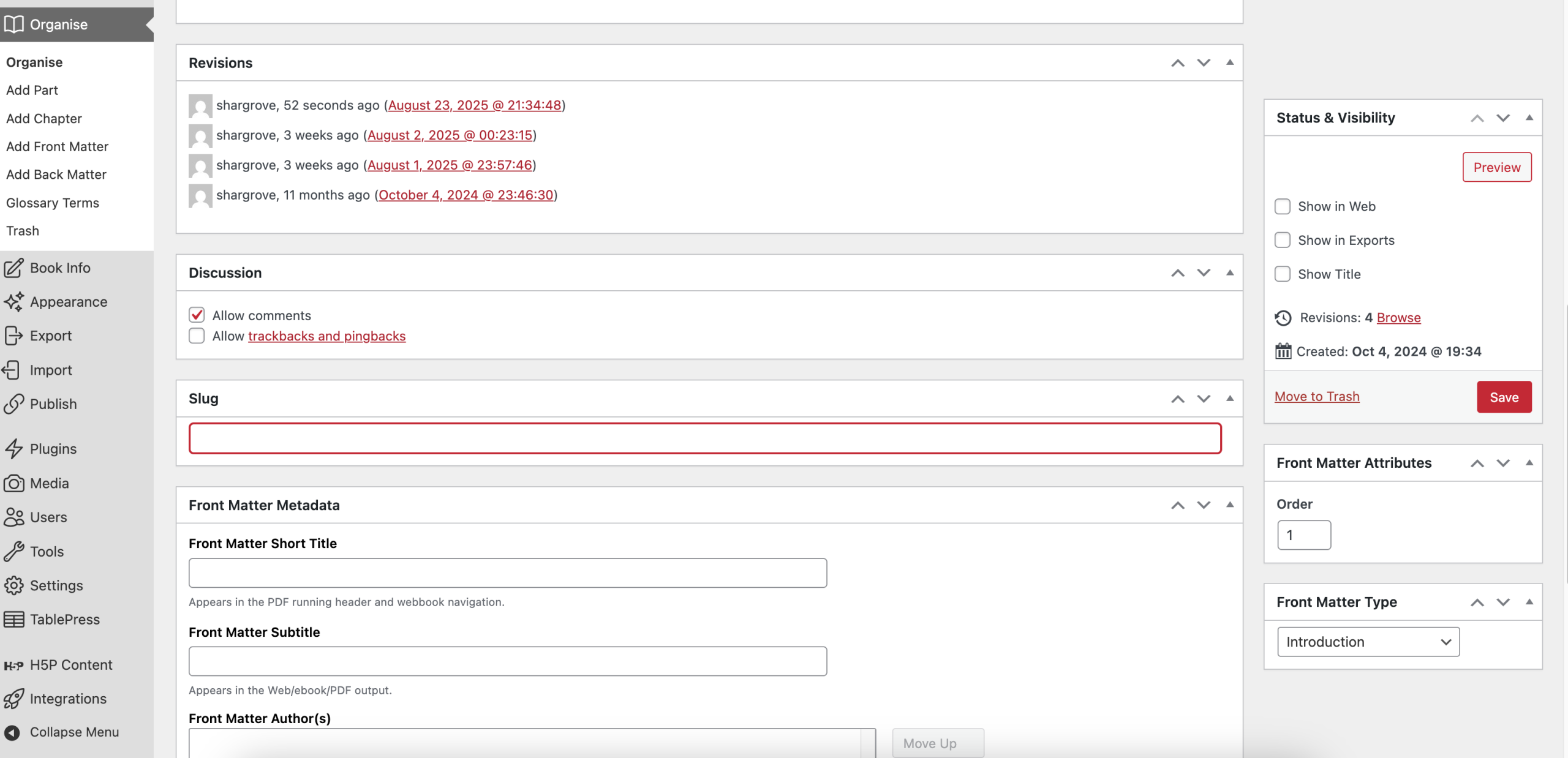Click the Export icon in sidebar
This screenshot has width=1568, height=758.
[x=13, y=336]
